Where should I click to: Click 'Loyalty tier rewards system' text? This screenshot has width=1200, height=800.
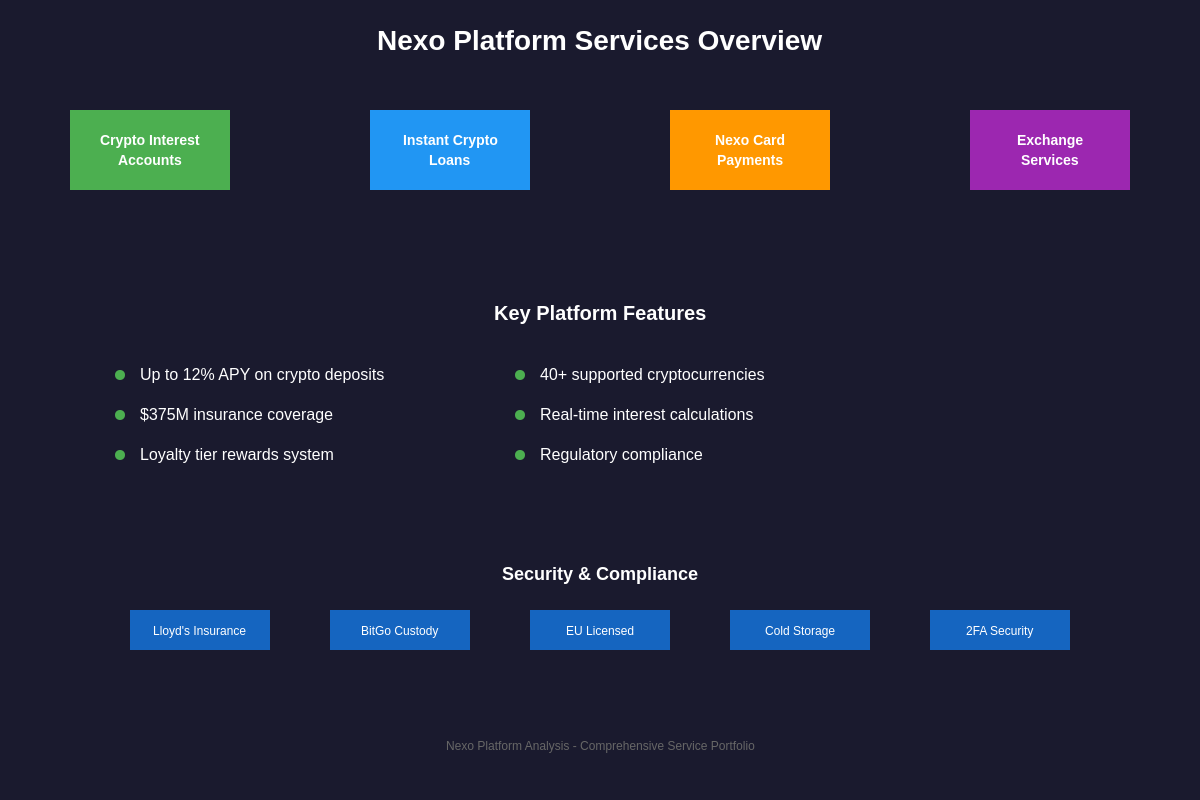pos(237,455)
